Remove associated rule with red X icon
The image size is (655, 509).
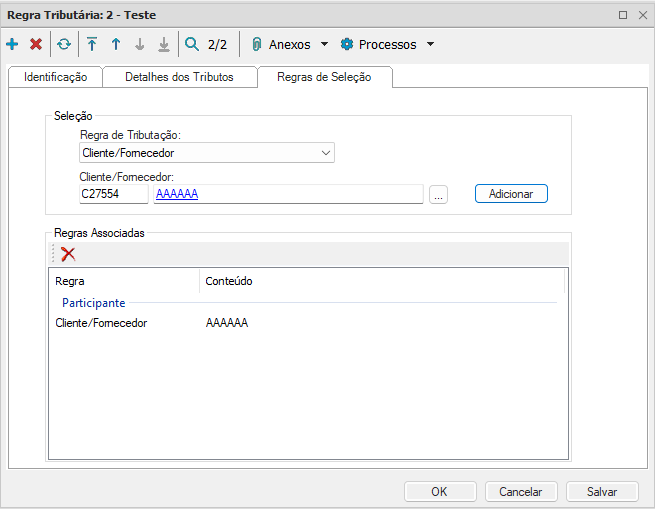[x=68, y=254]
